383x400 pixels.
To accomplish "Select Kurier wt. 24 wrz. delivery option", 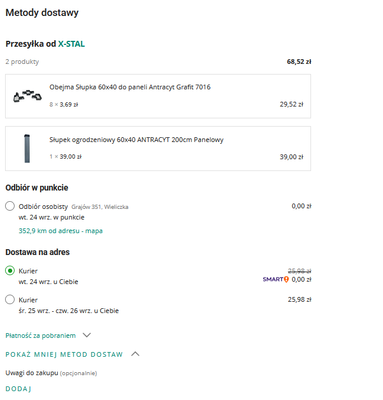I will 10,271.
